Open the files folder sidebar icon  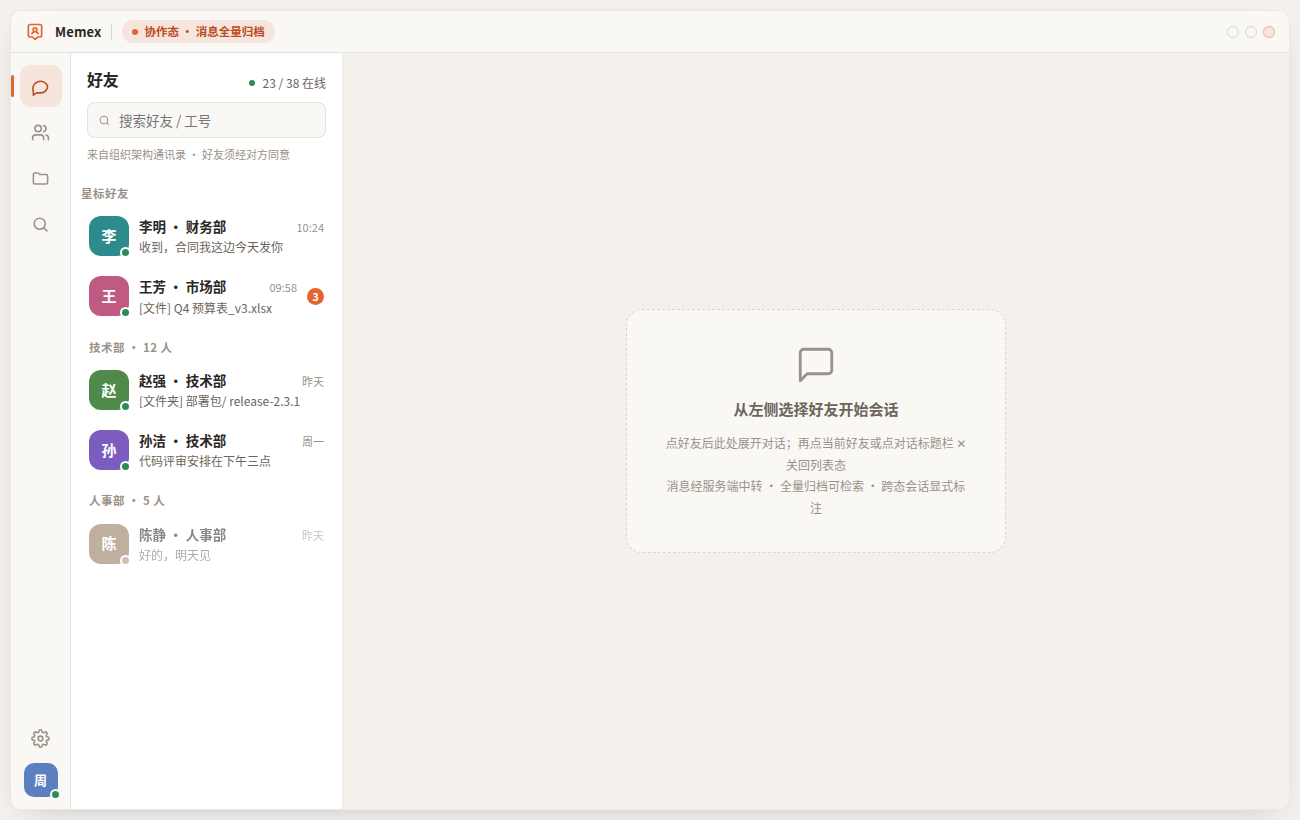click(x=41, y=178)
